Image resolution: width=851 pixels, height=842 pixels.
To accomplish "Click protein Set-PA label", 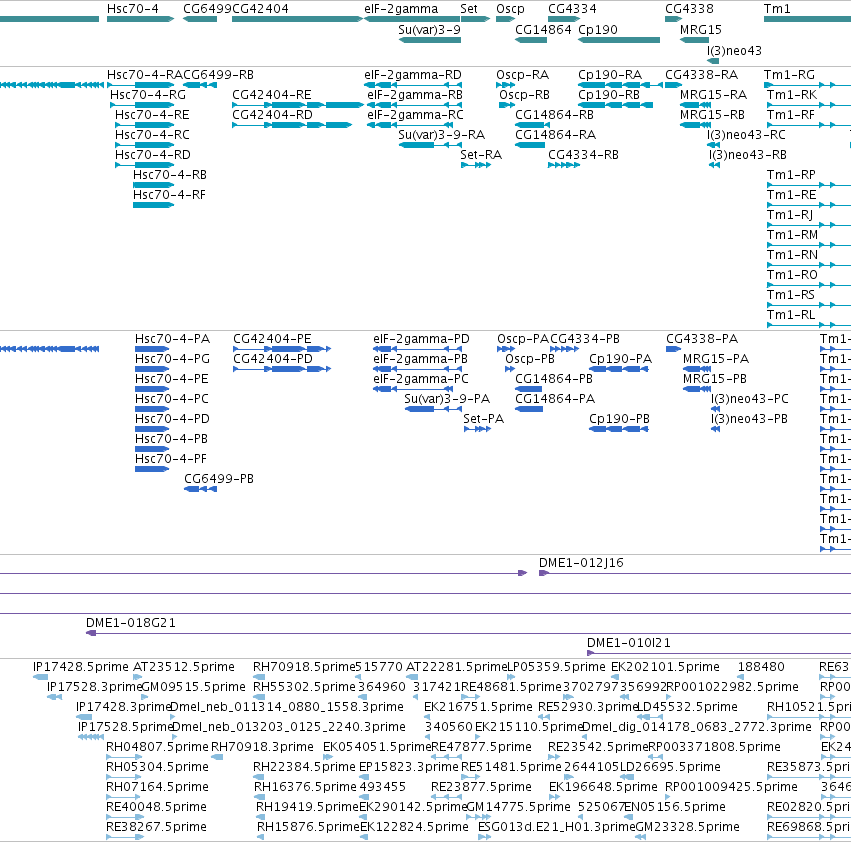I will (484, 419).
